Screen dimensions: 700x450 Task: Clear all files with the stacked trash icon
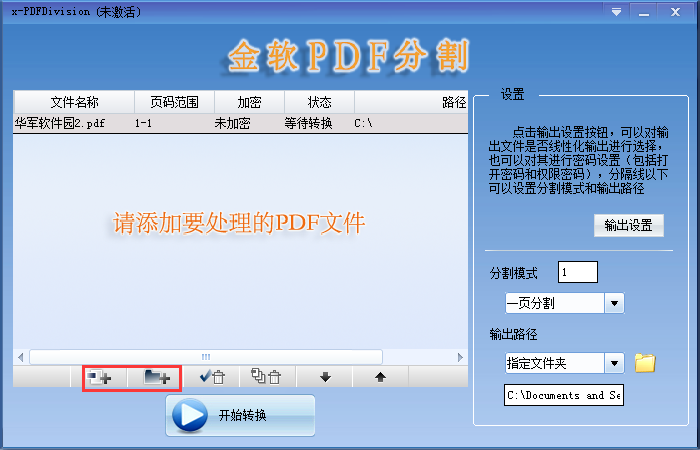267,377
